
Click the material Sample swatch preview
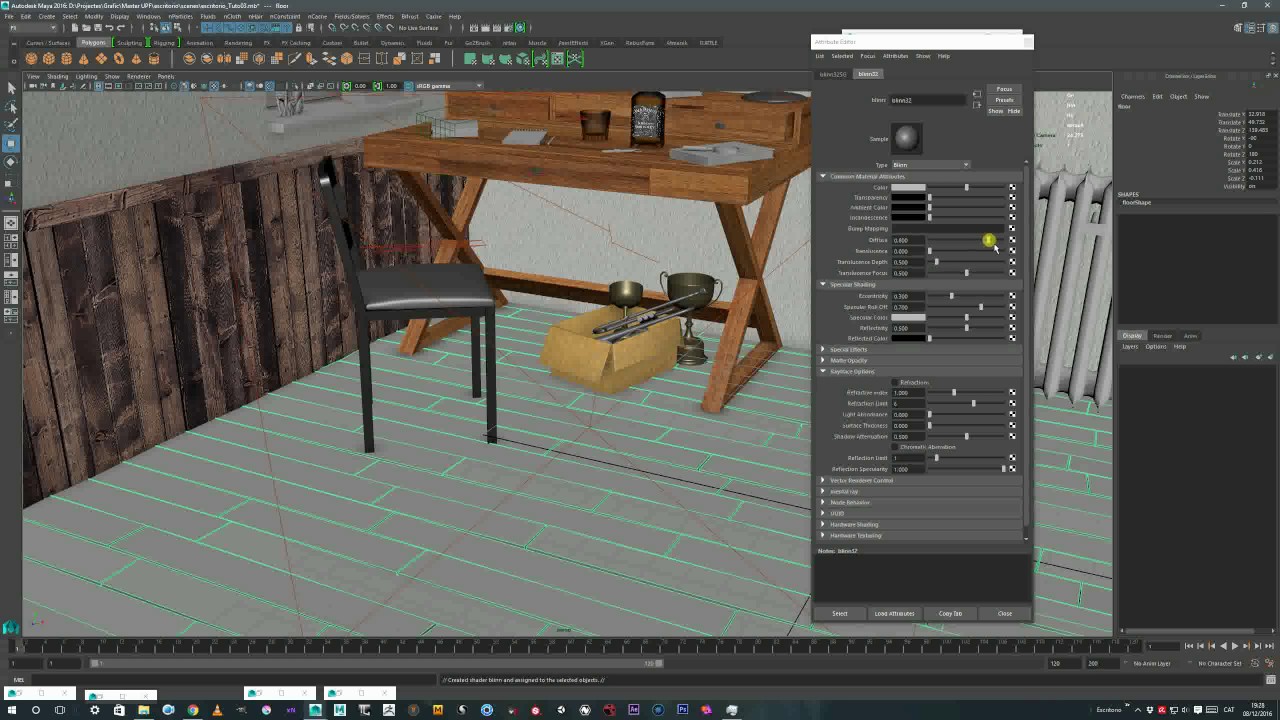pyautogui.click(x=906, y=138)
